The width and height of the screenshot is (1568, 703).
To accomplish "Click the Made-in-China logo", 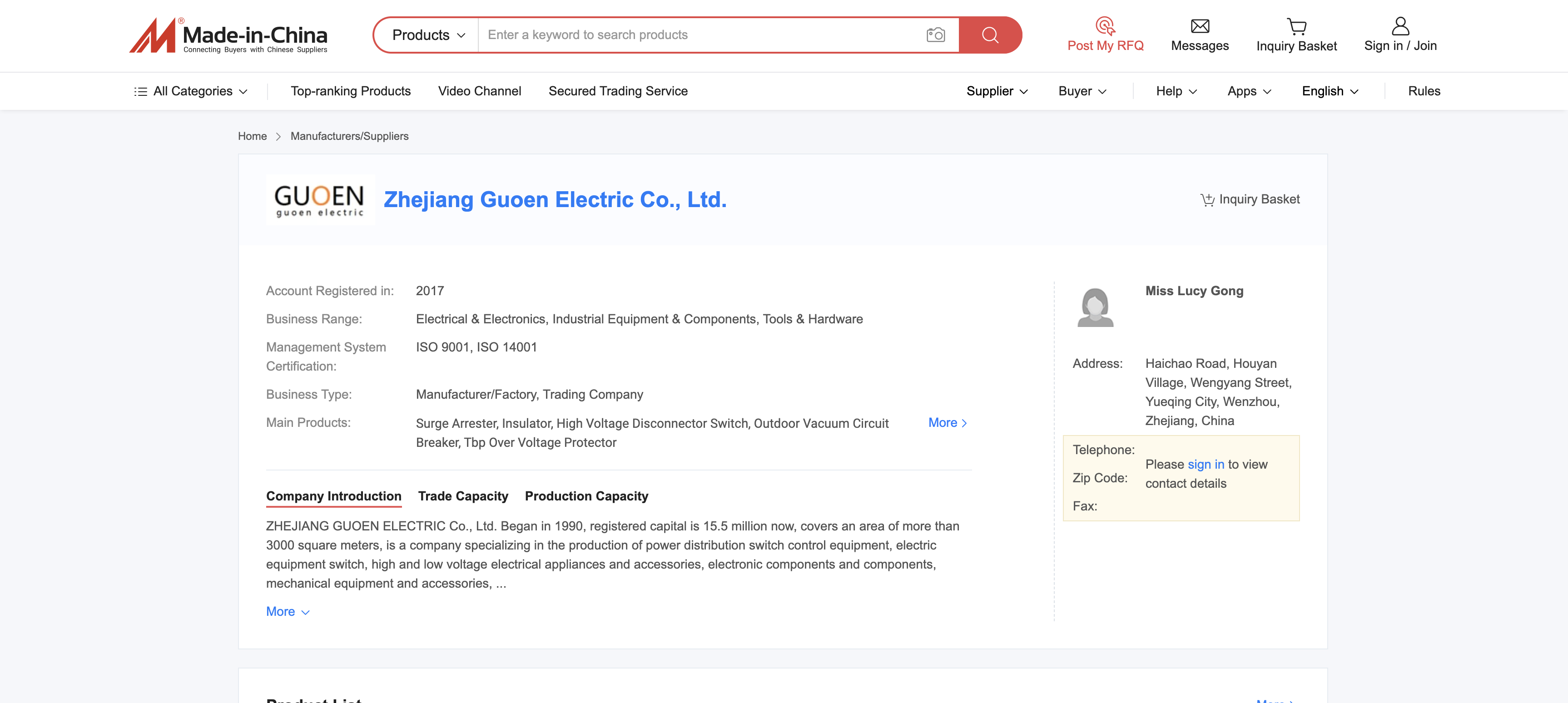I will click(228, 35).
